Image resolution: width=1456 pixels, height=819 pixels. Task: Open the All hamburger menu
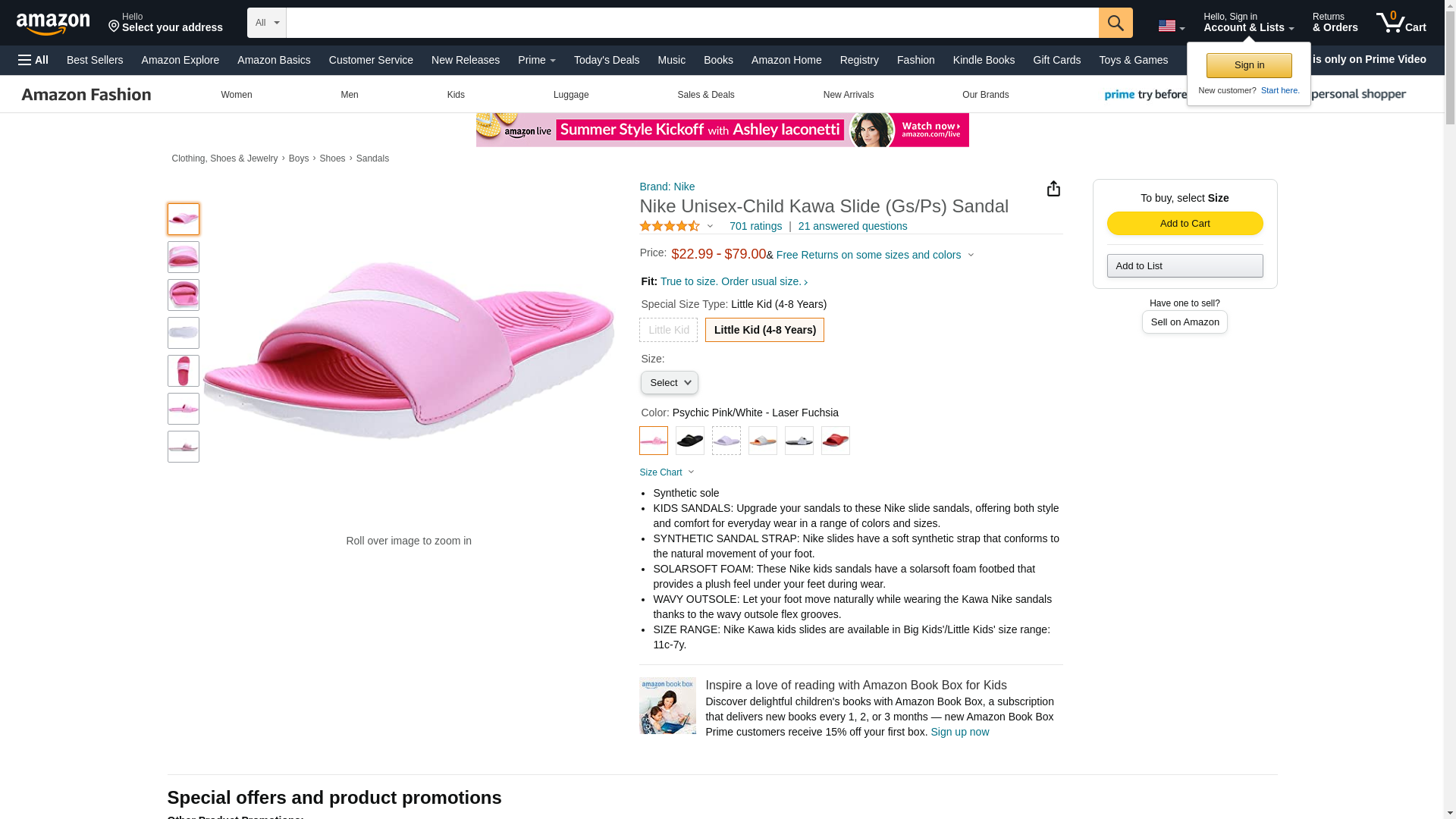[x=33, y=60]
